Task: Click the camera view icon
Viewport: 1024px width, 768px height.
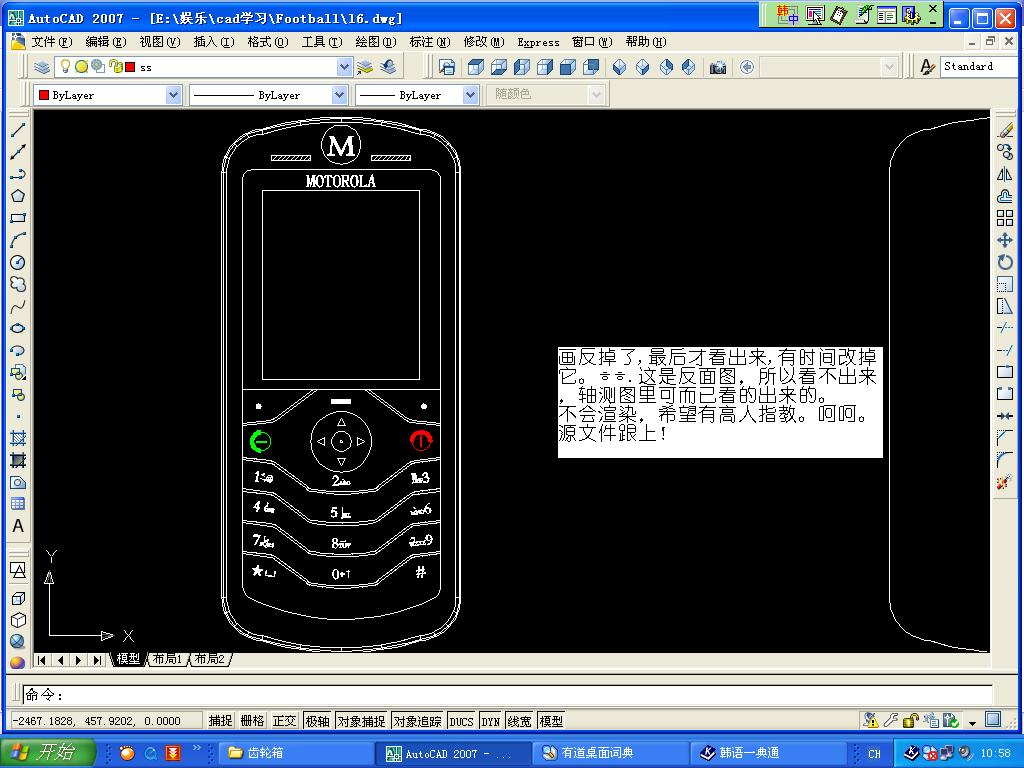Action: [718, 67]
